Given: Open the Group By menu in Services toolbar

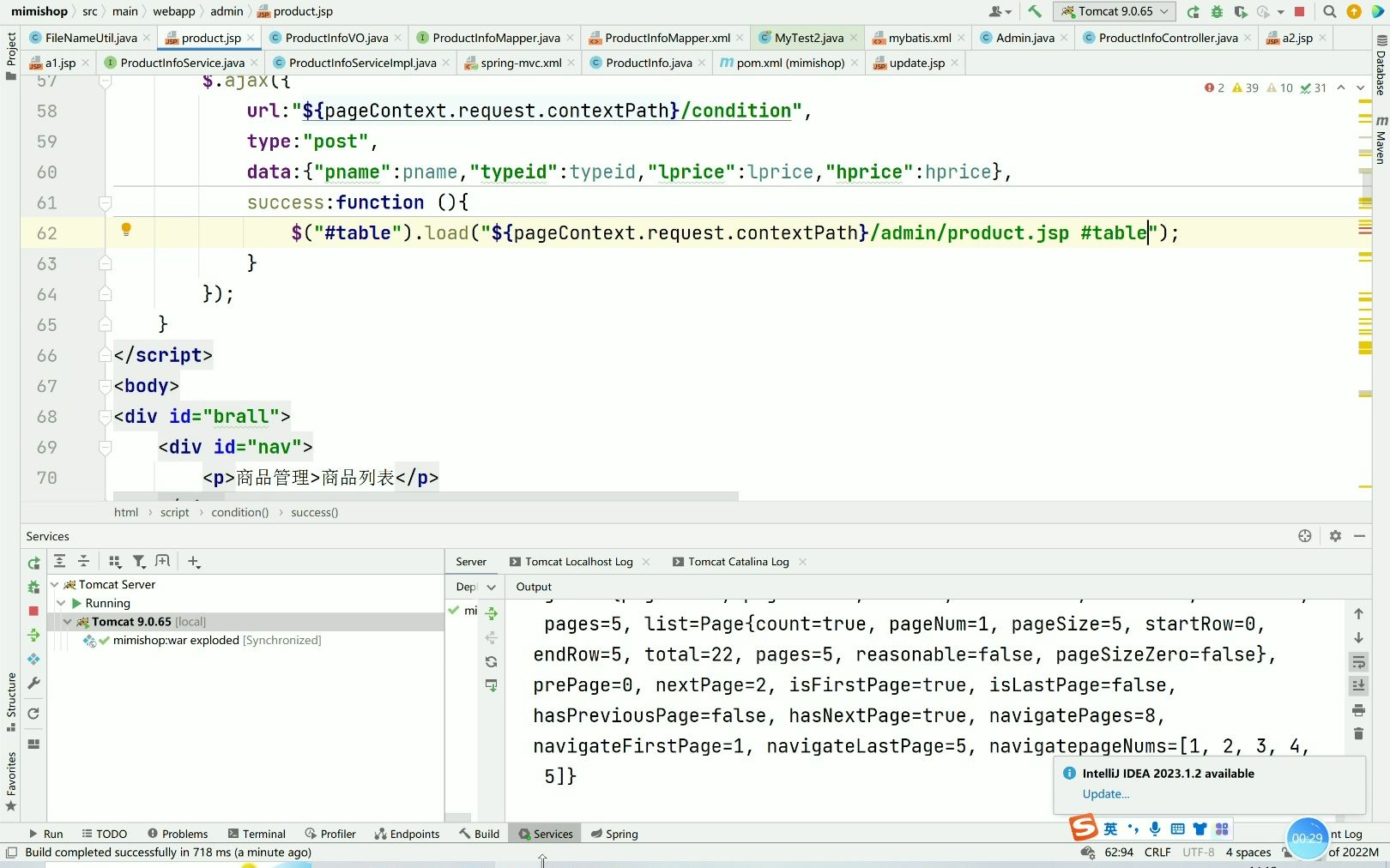Looking at the screenshot, I should click(x=115, y=561).
